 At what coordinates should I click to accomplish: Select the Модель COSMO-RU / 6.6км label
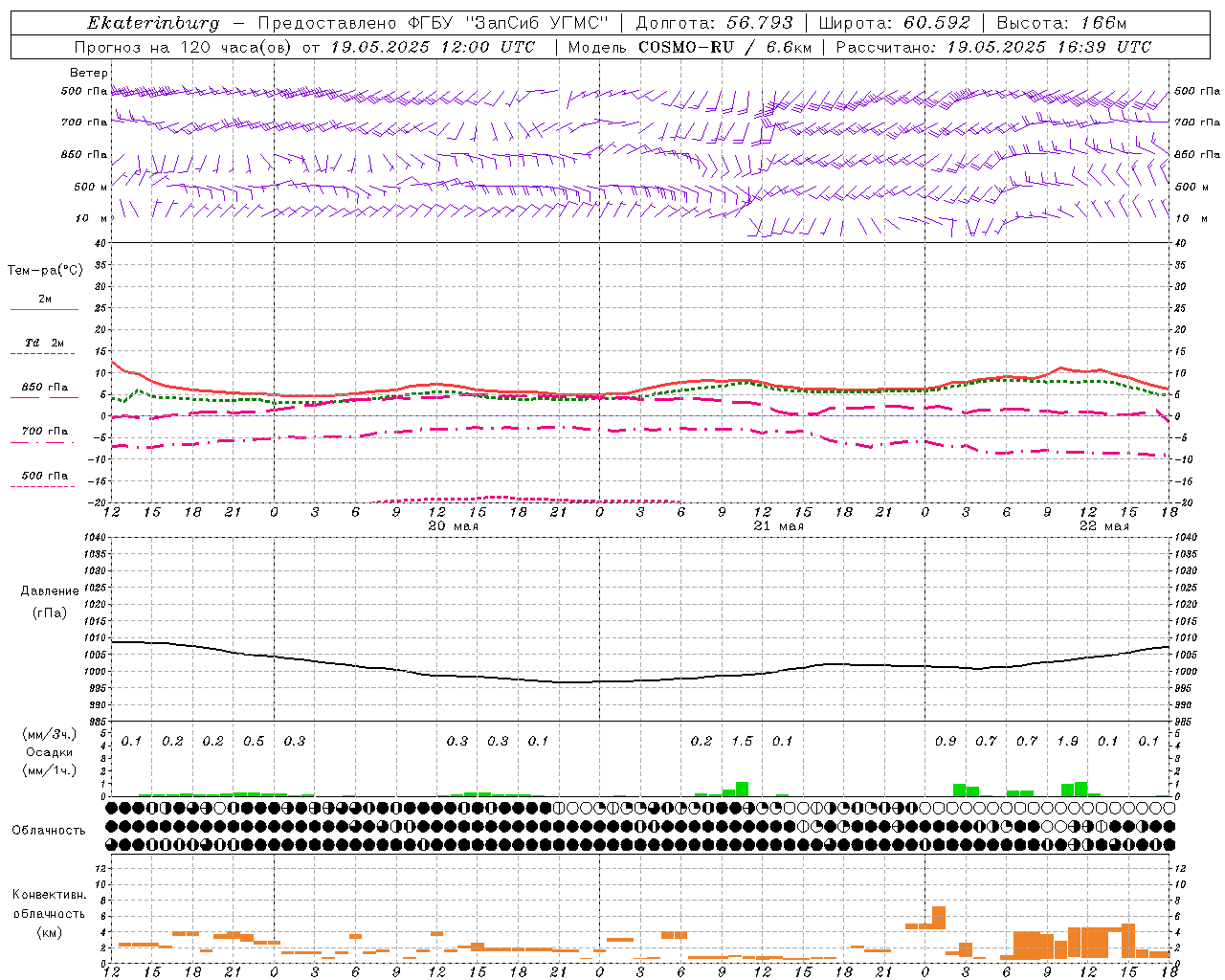[x=690, y=47]
